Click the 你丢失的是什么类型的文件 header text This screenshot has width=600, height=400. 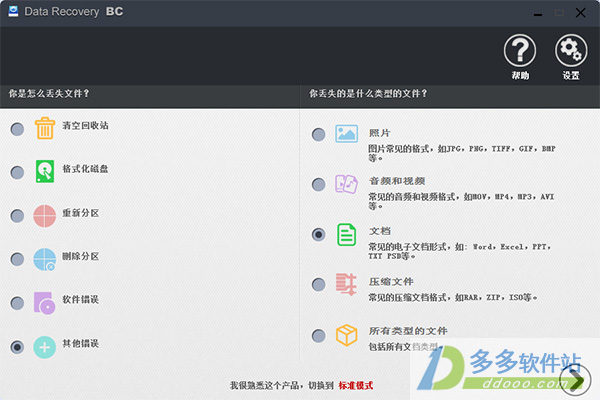click(368, 93)
